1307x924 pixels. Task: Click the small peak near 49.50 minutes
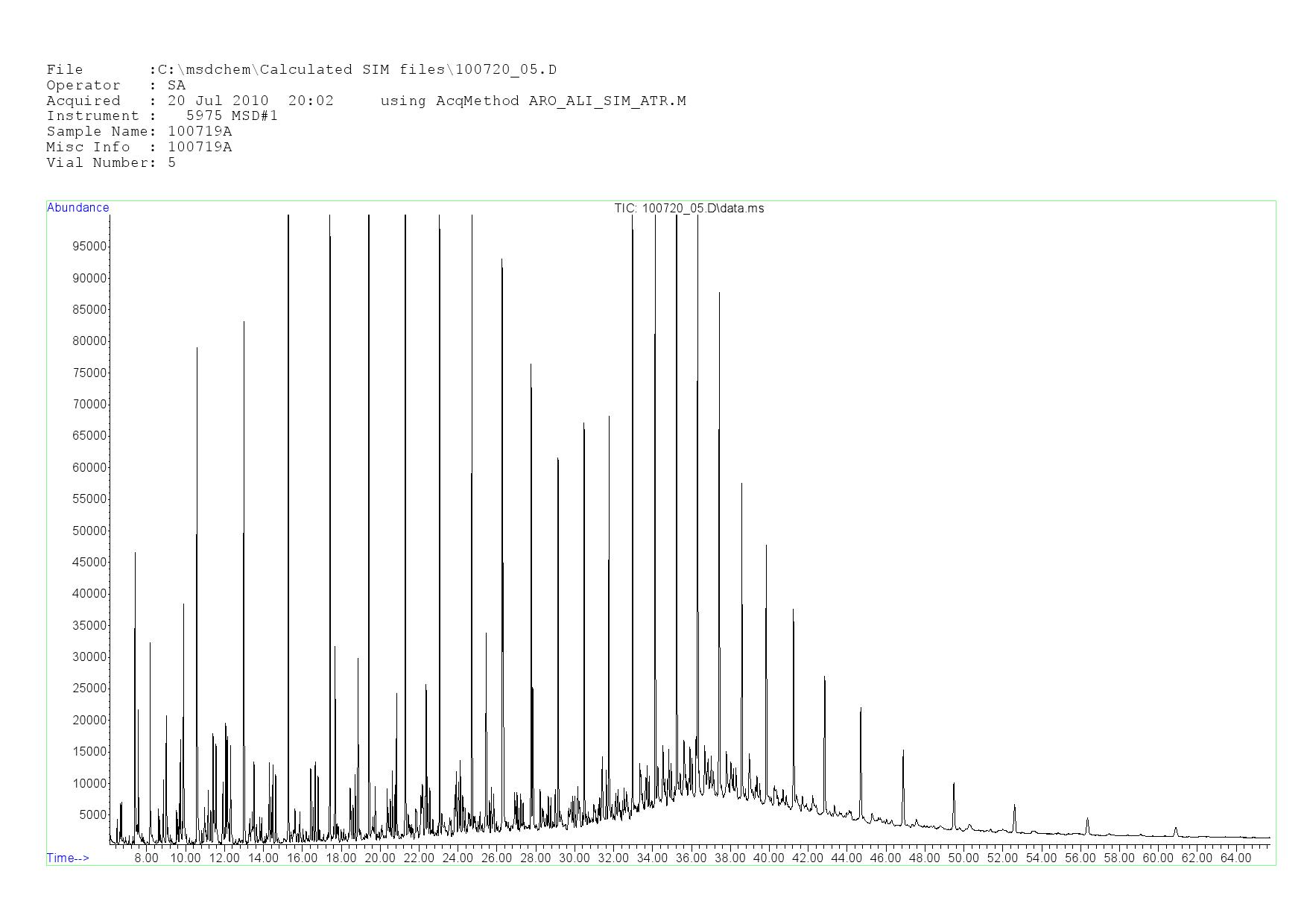point(954,784)
